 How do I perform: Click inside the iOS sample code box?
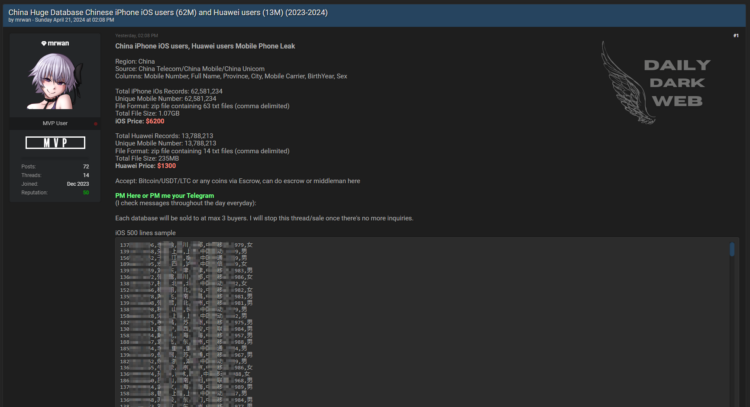tap(427, 323)
